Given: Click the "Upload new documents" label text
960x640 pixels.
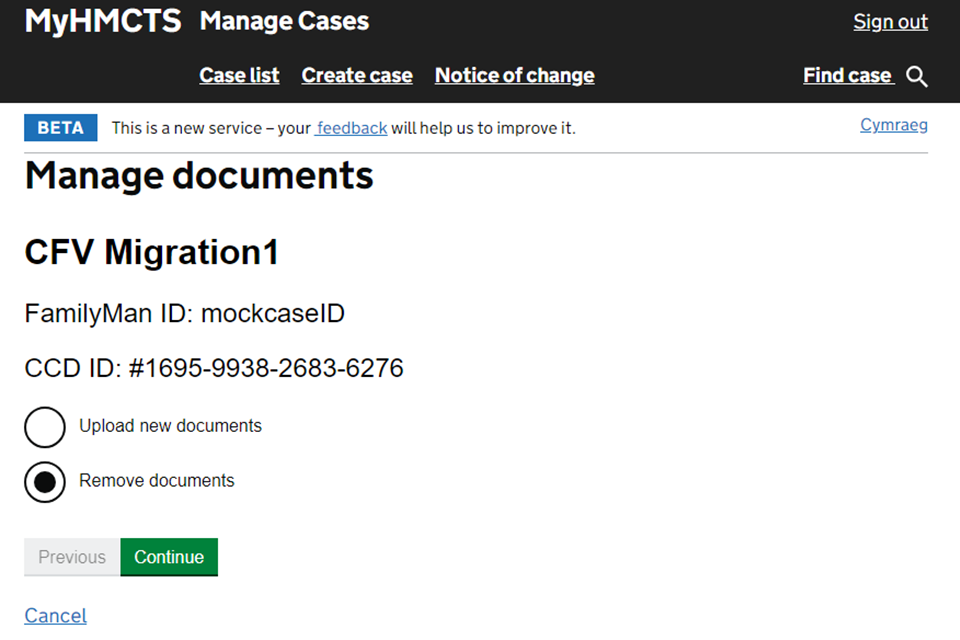Looking at the screenshot, I should click(x=170, y=426).
